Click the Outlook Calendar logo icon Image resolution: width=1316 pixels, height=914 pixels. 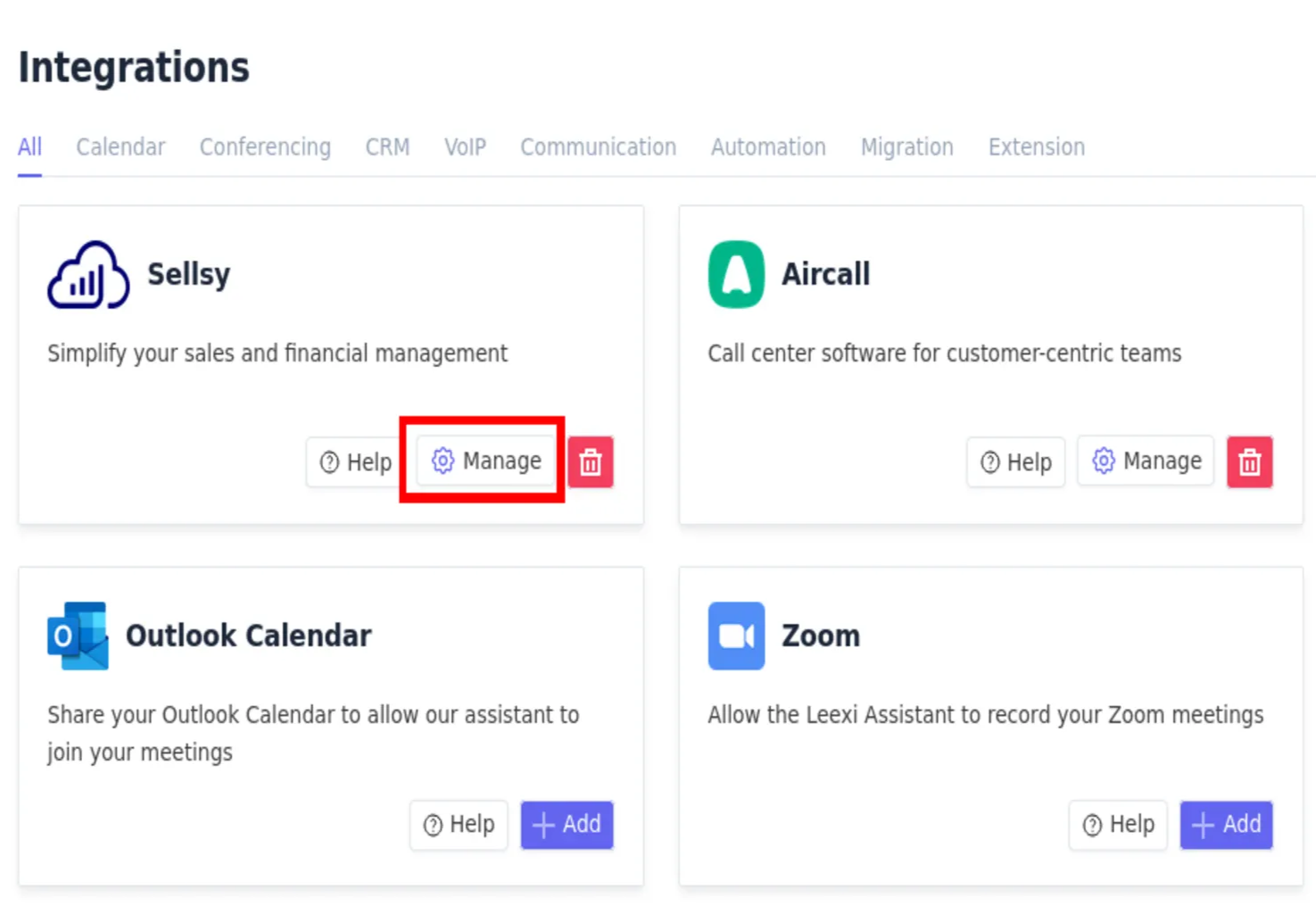point(78,636)
